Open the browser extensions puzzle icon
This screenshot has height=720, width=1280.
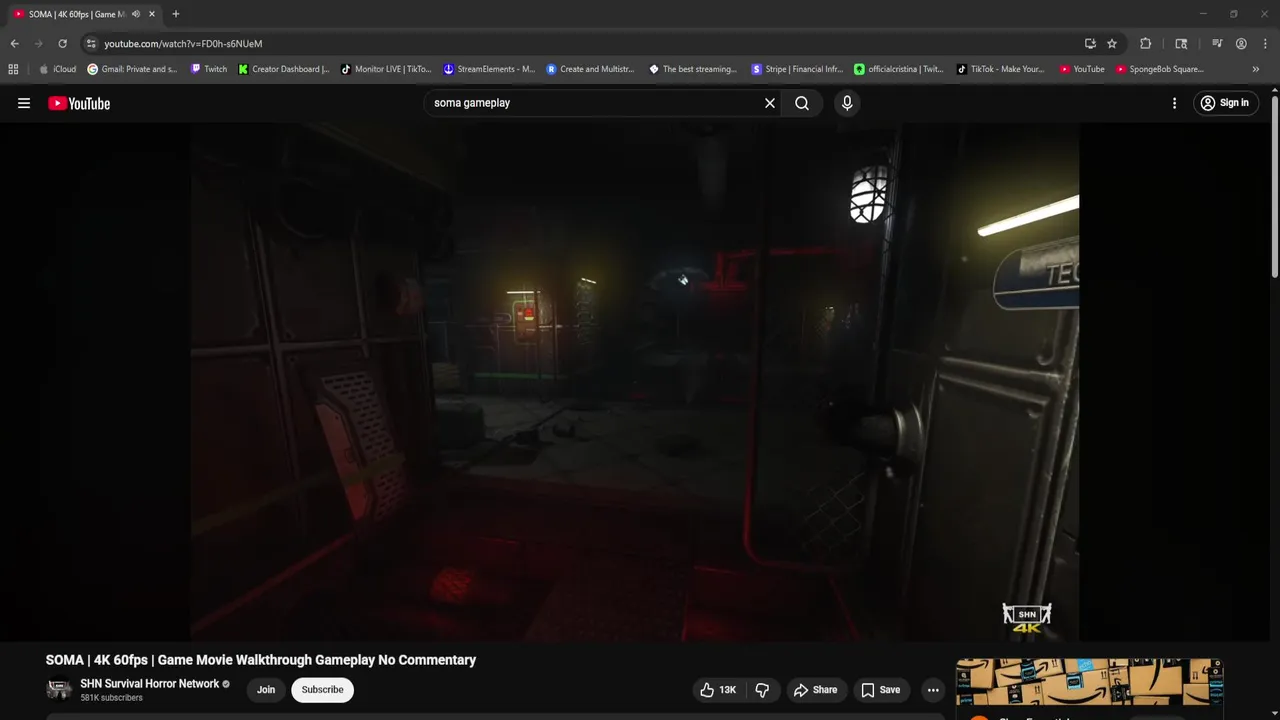1146,44
